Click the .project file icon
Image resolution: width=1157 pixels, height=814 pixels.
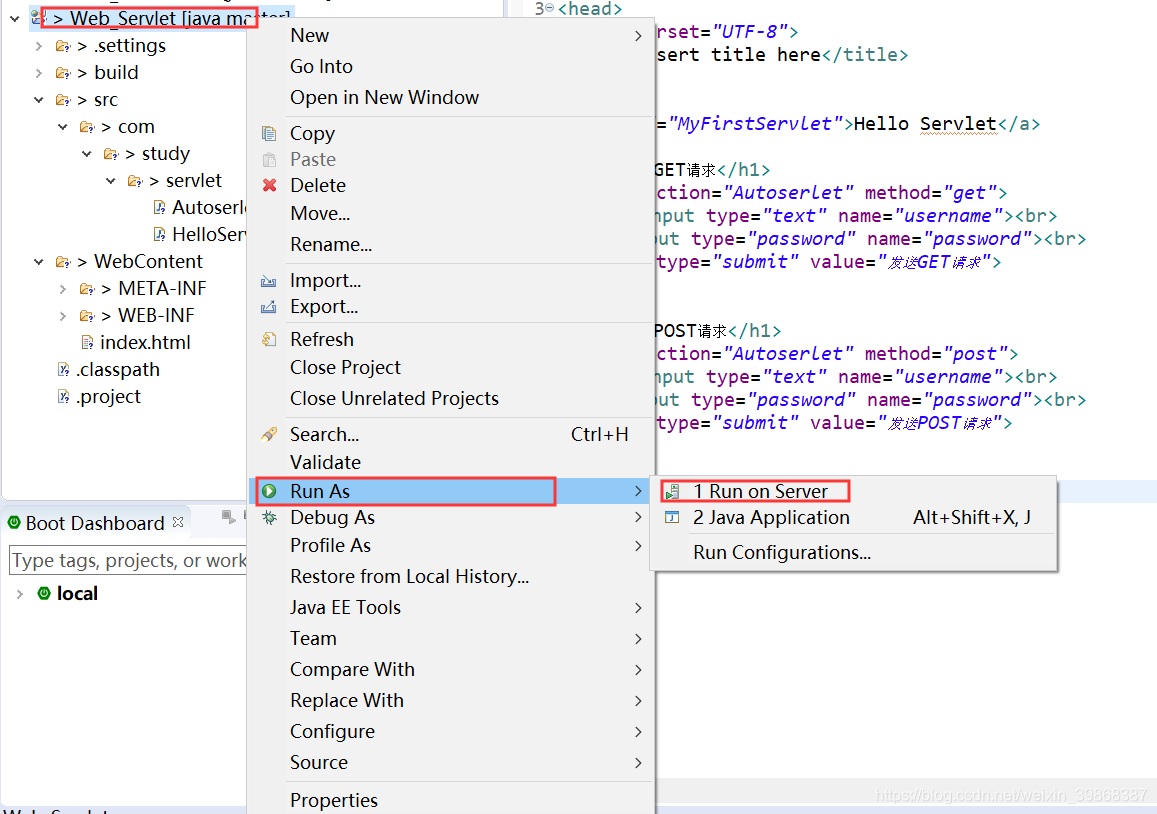click(x=64, y=397)
